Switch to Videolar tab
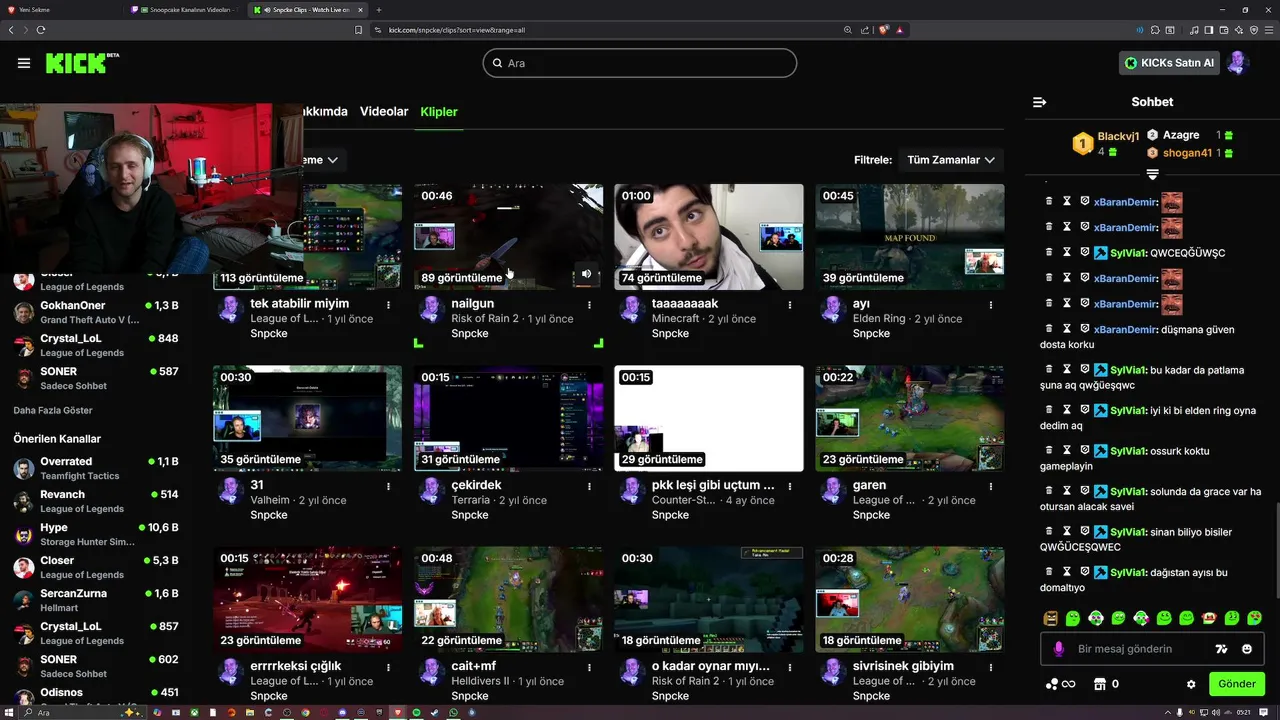 384,112
